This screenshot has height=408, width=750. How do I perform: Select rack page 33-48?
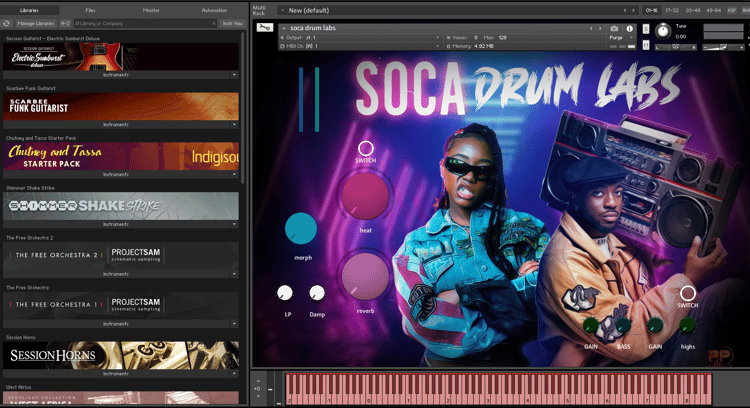[x=692, y=10]
